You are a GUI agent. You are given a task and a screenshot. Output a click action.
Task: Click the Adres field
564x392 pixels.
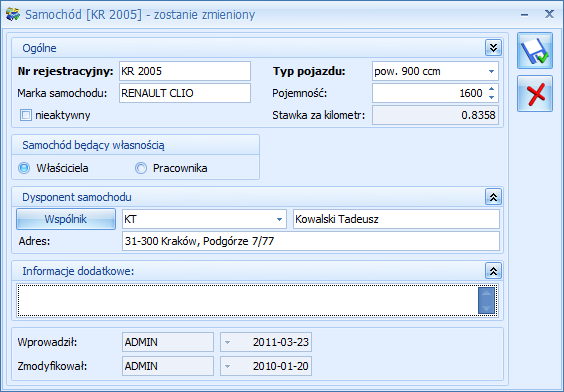point(311,241)
